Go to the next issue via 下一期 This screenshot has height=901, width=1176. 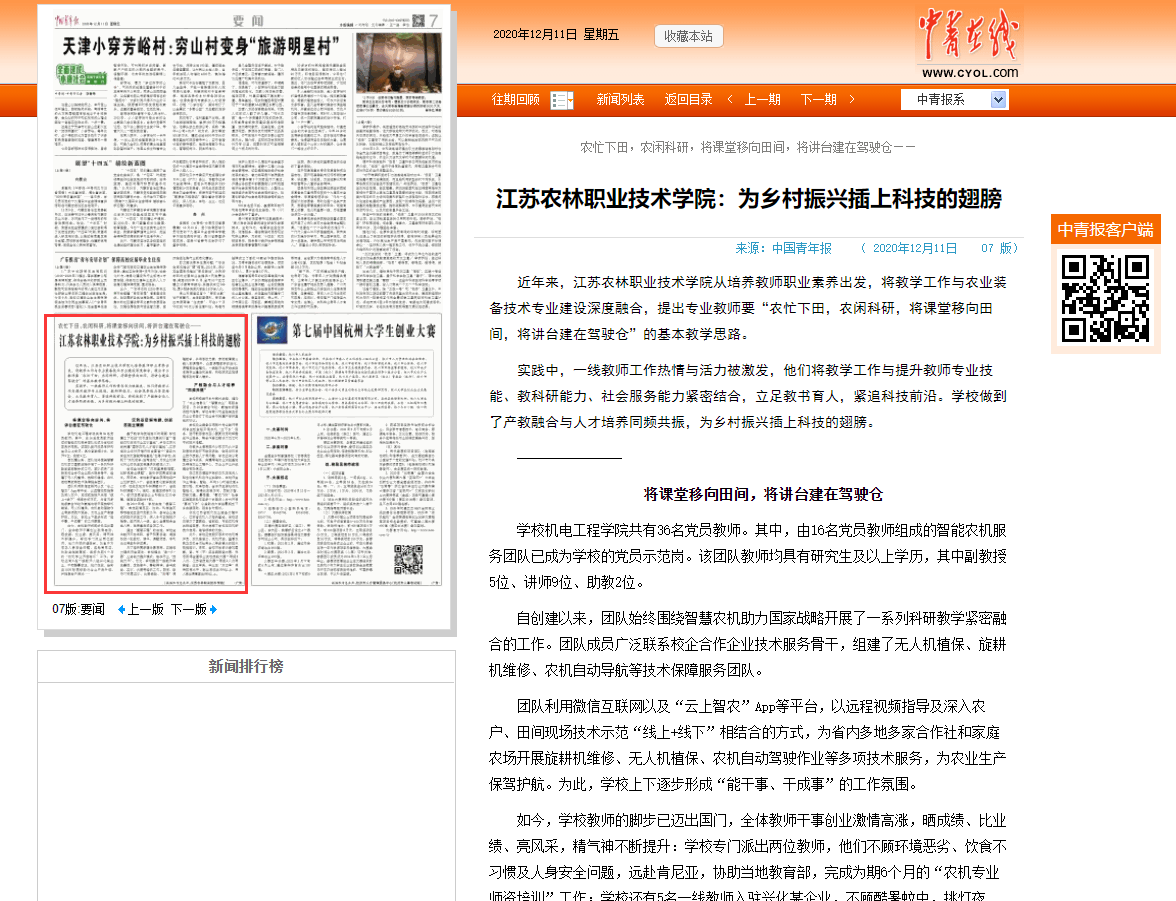[x=818, y=99]
